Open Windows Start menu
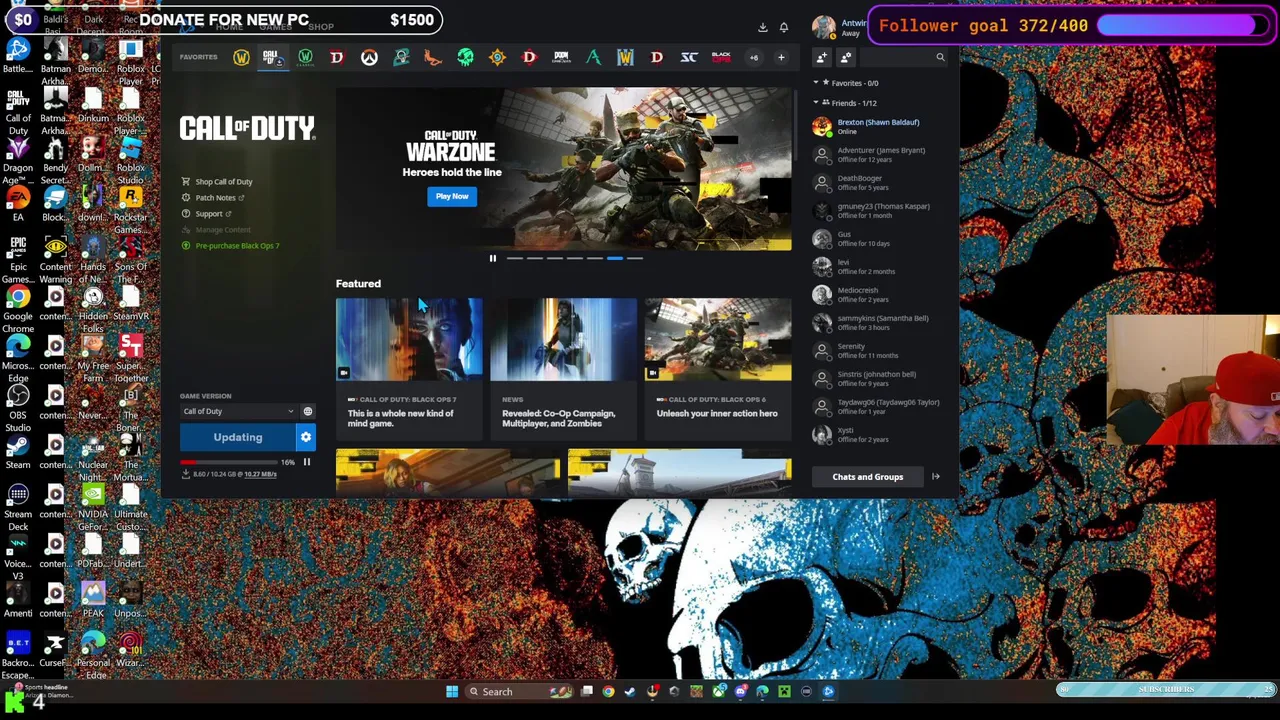Viewport: 1280px width, 720px height. [x=452, y=691]
